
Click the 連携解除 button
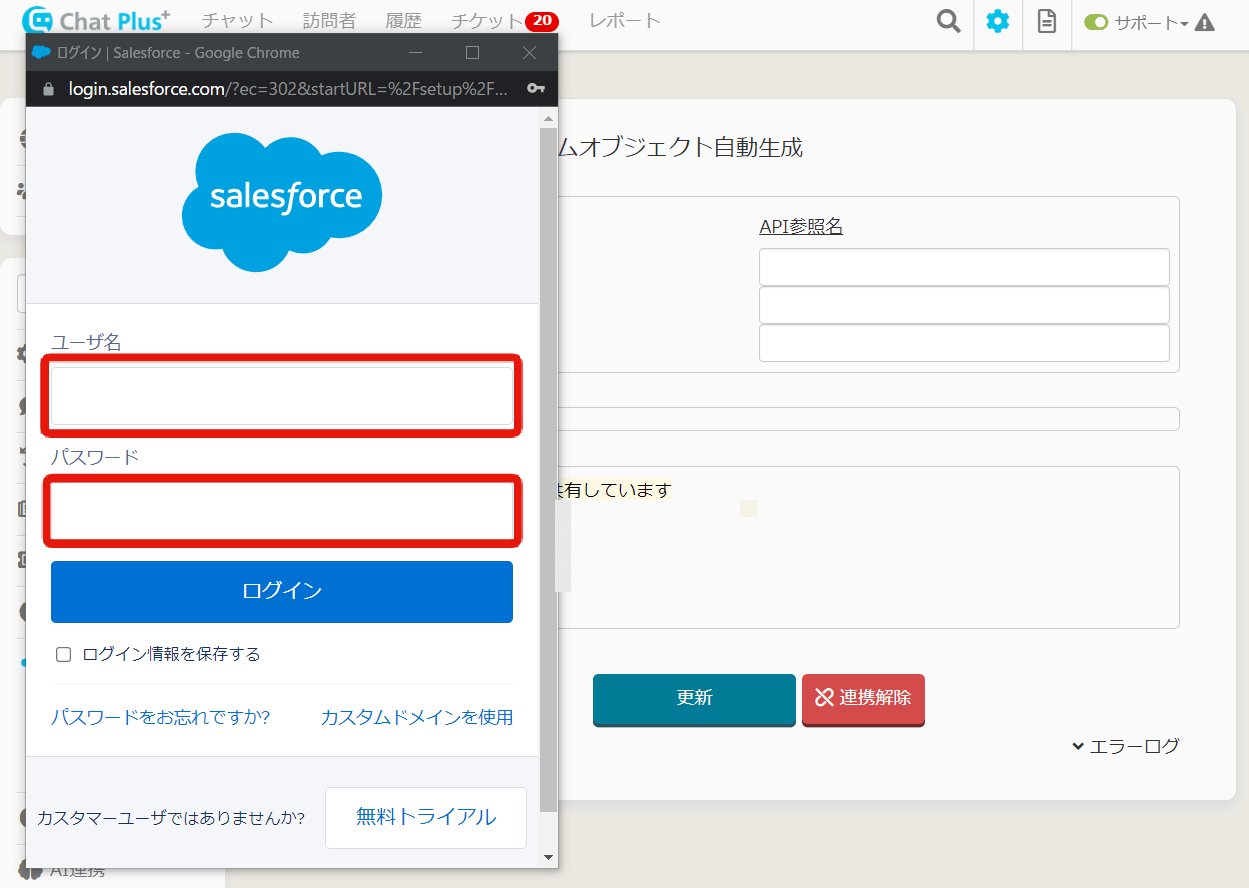863,698
